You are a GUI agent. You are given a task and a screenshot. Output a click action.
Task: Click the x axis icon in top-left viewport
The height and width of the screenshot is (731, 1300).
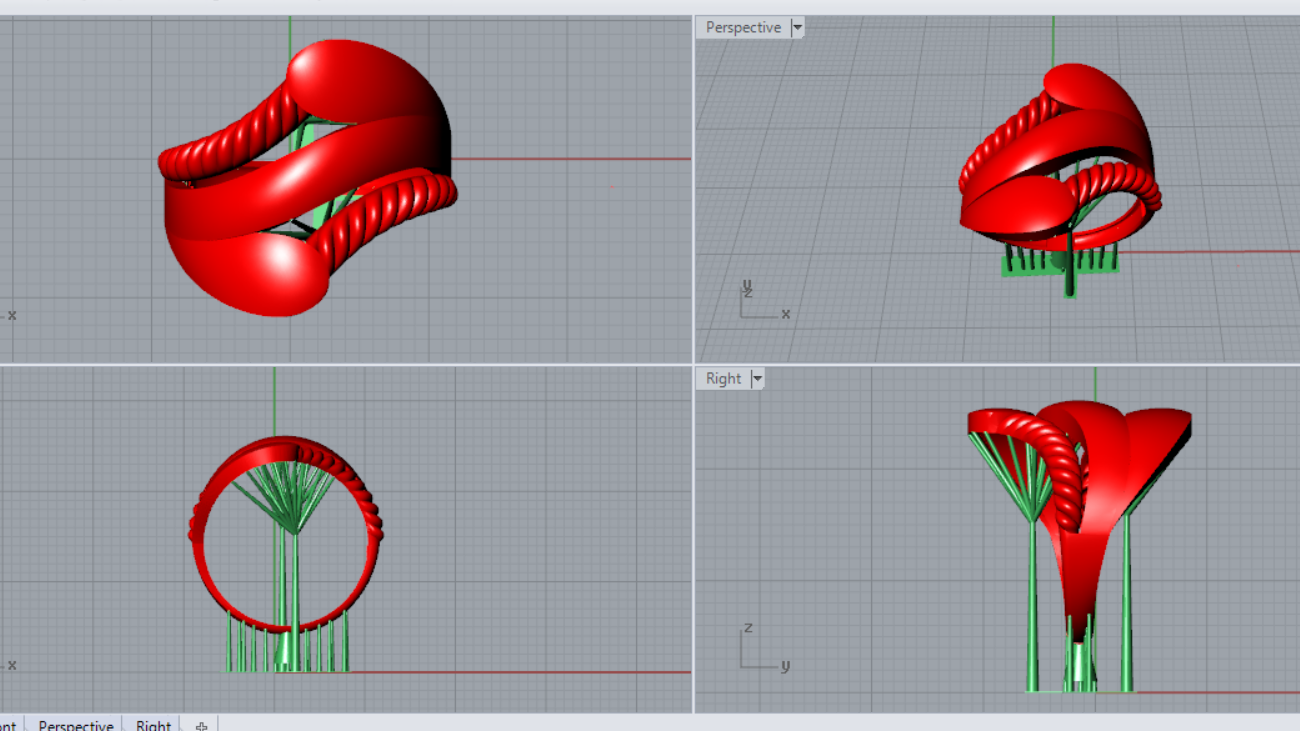click(10, 315)
